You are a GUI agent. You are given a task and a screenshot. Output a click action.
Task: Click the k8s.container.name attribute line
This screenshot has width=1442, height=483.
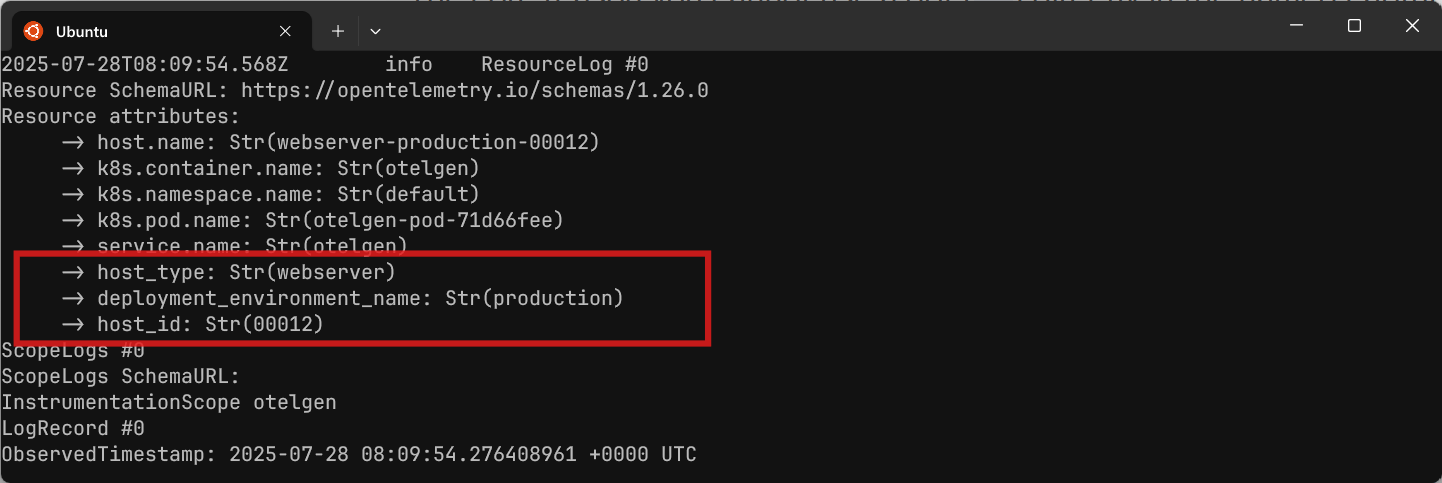pos(270,168)
